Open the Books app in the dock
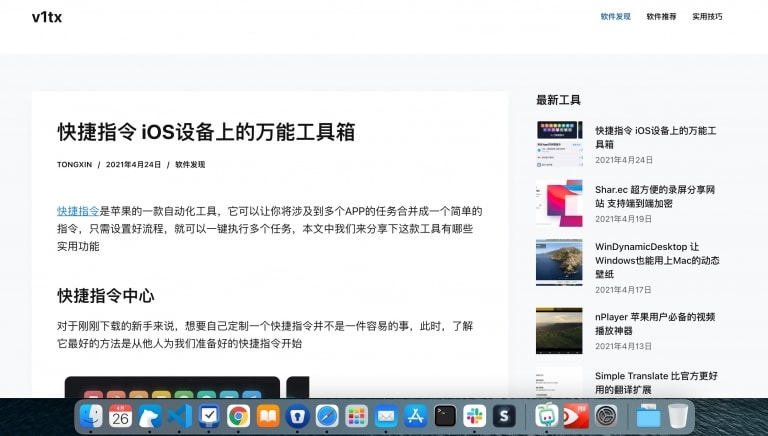Image resolution: width=768 pixels, height=436 pixels. click(268, 416)
